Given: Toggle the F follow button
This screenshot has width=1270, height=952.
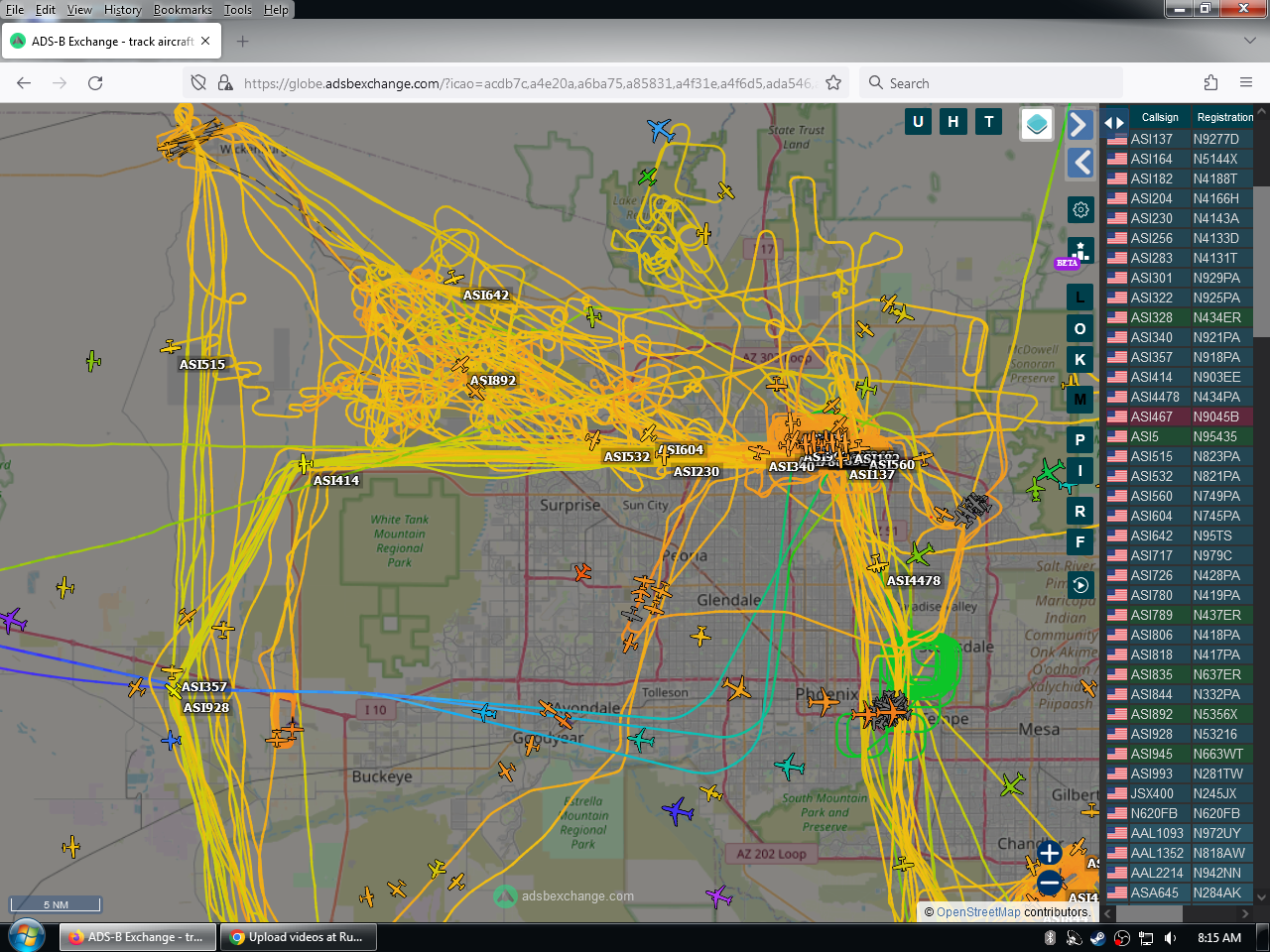Looking at the screenshot, I should point(1080,542).
